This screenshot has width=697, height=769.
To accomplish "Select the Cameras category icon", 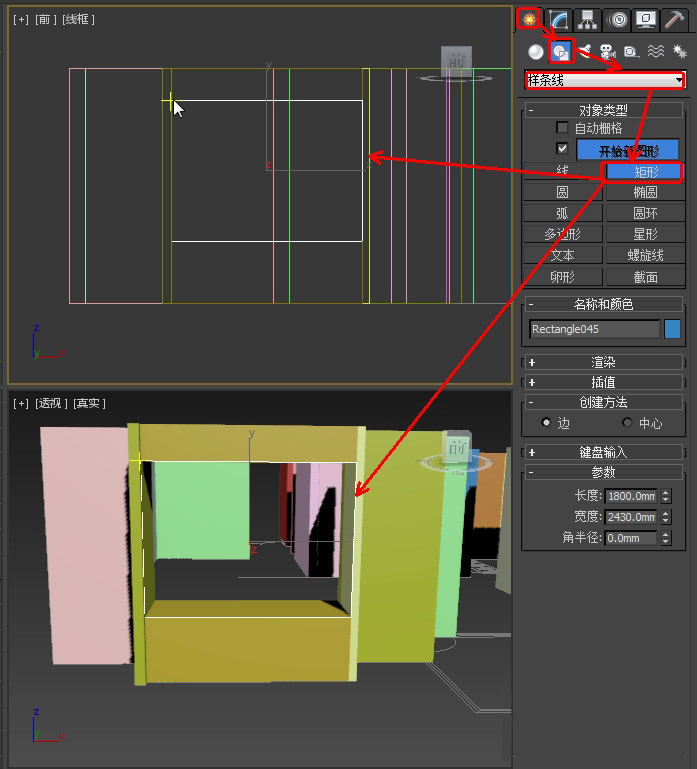I will click(x=608, y=51).
